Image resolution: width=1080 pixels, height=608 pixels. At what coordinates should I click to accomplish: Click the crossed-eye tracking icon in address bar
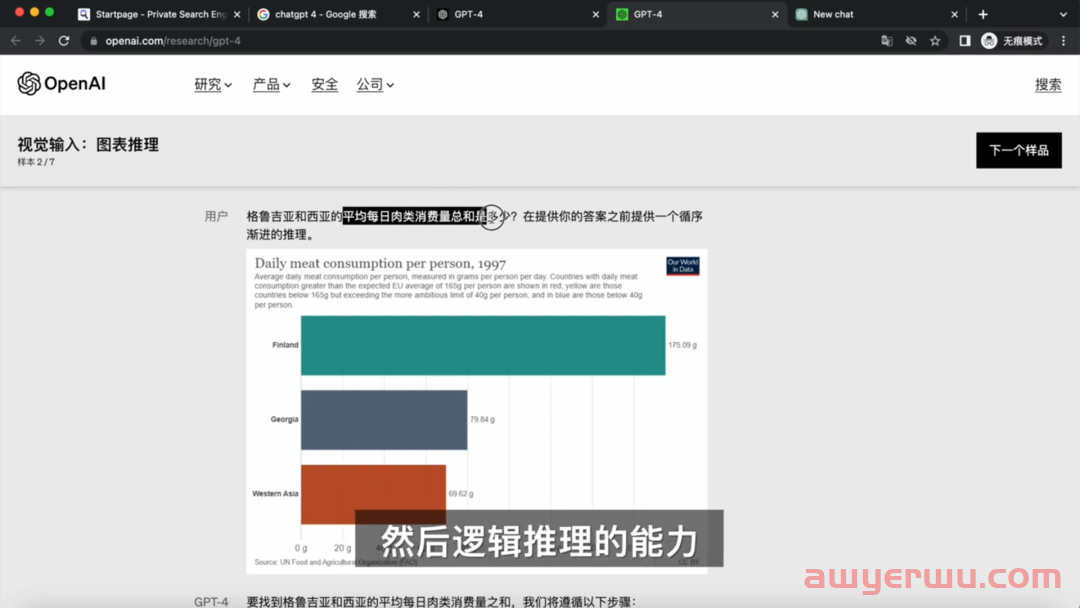click(x=911, y=41)
